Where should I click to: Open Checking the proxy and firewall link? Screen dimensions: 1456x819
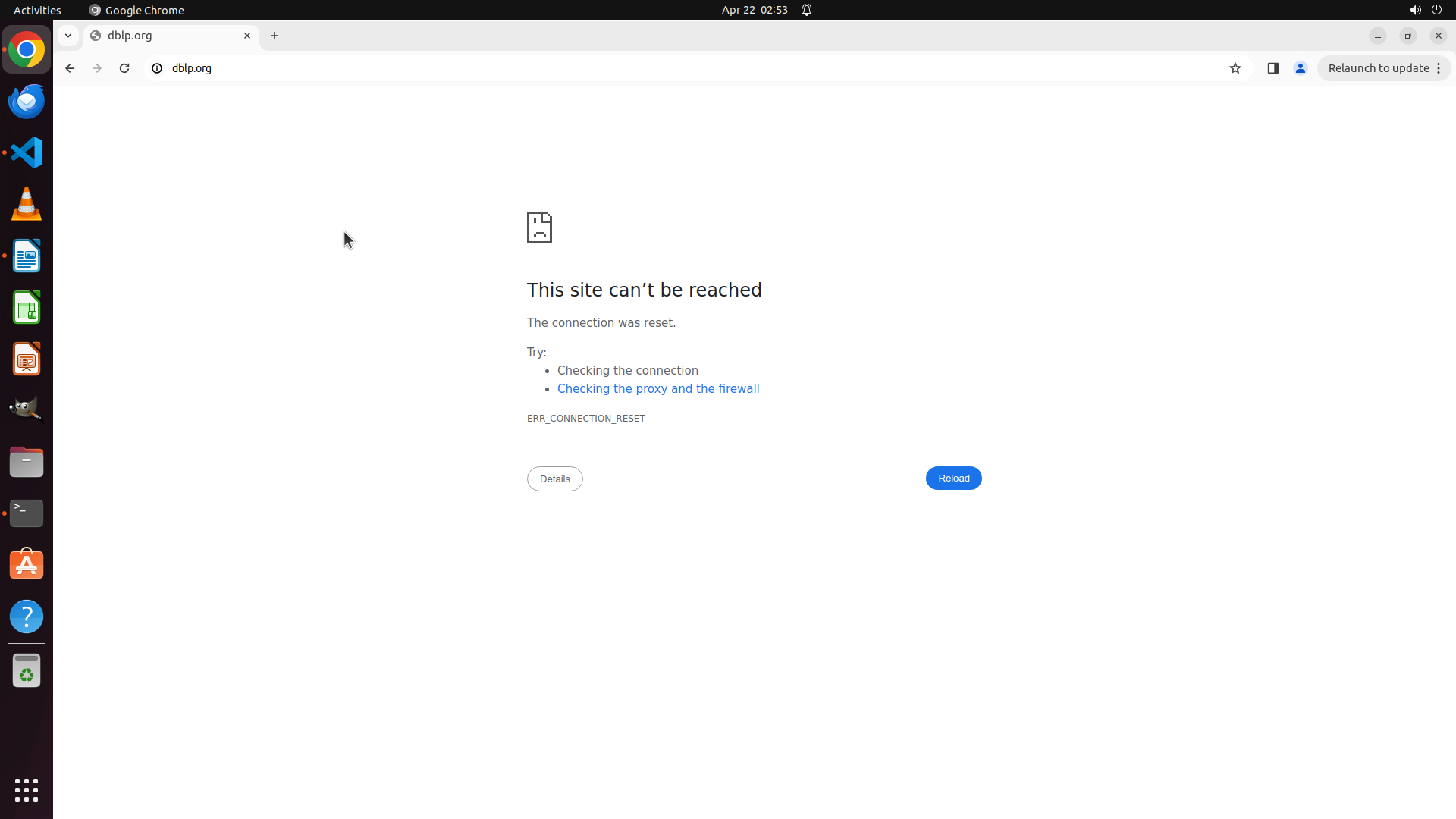point(657,389)
